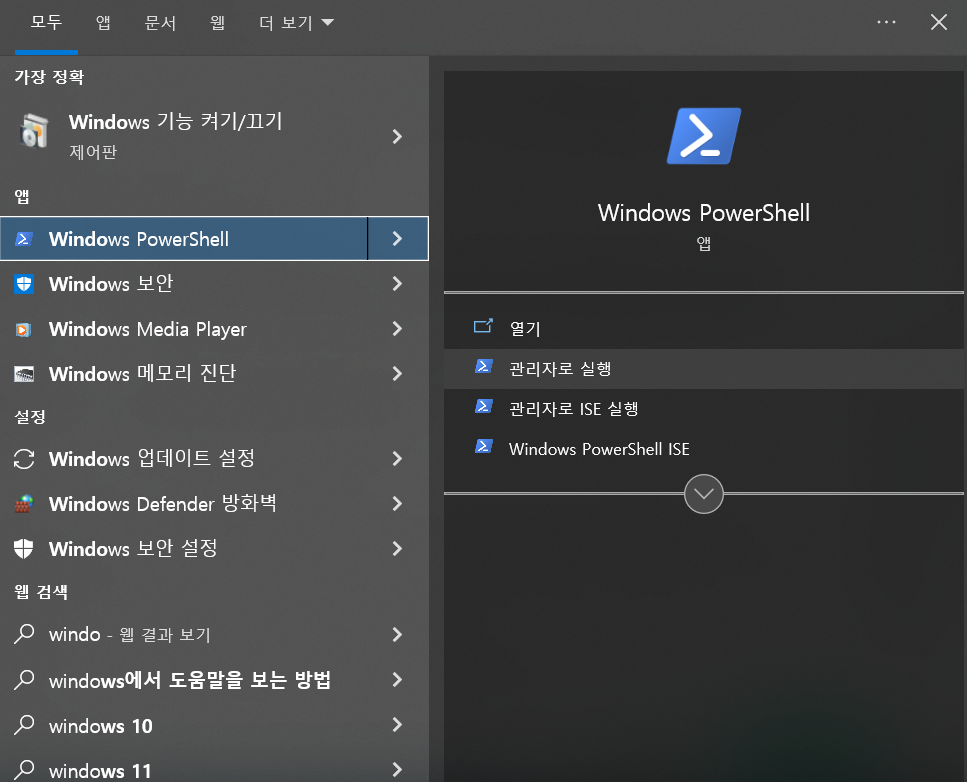Expand more actions with circular down chevron
The width and height of the screenshot is (967, 782).
(x=704, y=494)
